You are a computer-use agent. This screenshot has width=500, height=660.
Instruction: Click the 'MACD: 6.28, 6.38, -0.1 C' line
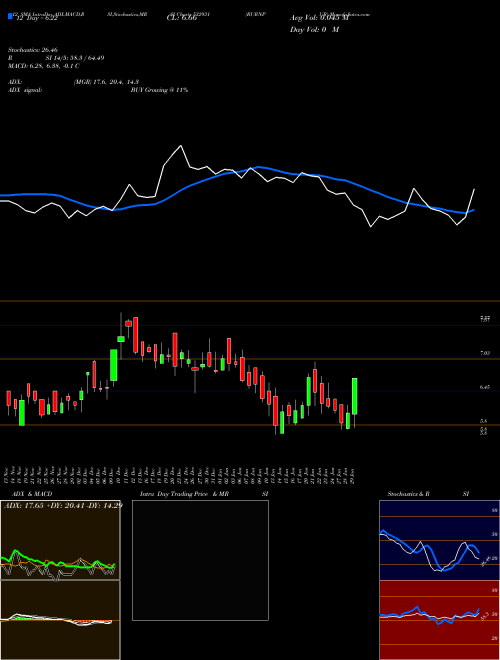[44, 66]
